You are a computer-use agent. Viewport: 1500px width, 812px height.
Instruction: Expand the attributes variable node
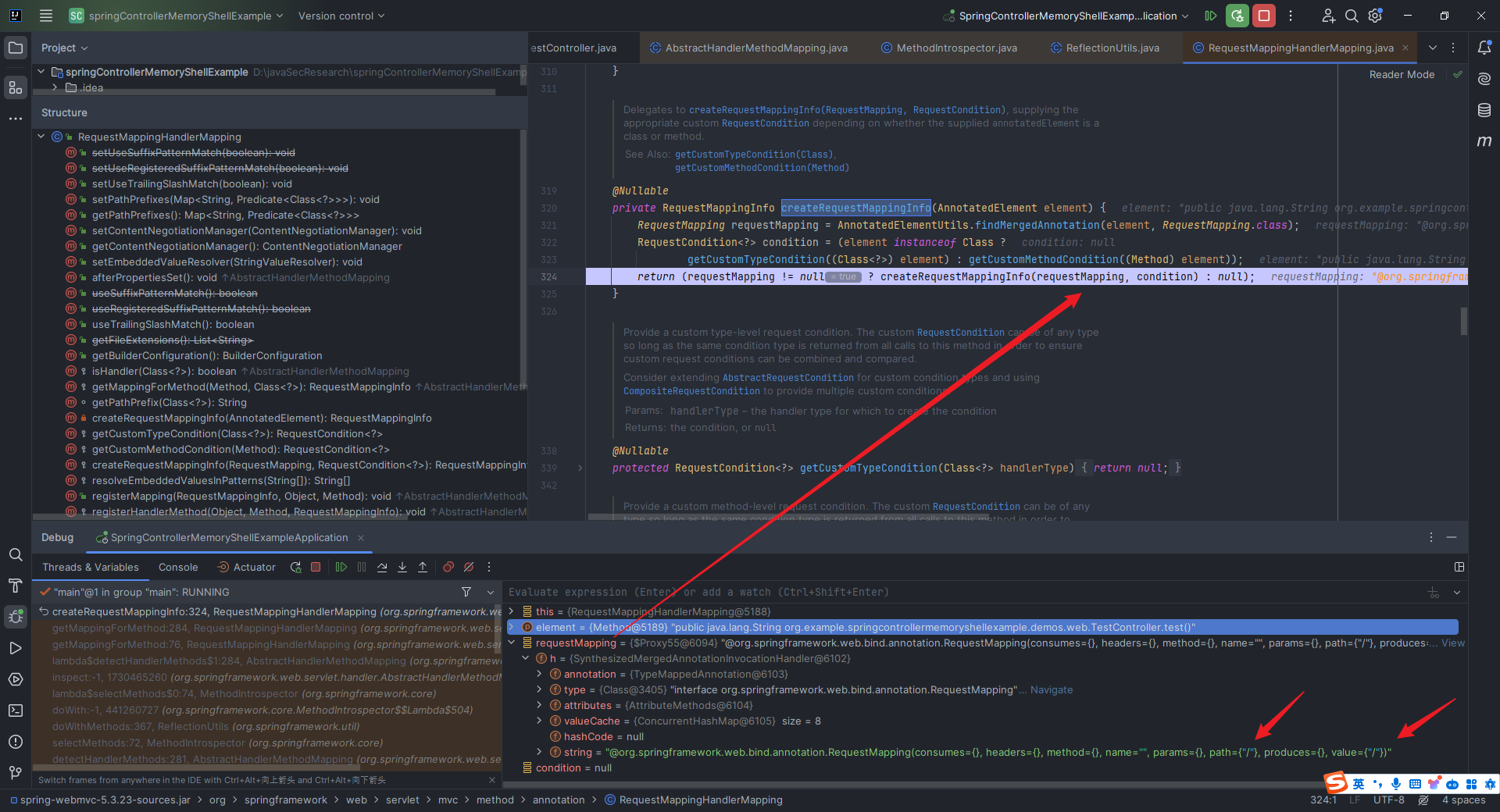pos(539,706)
